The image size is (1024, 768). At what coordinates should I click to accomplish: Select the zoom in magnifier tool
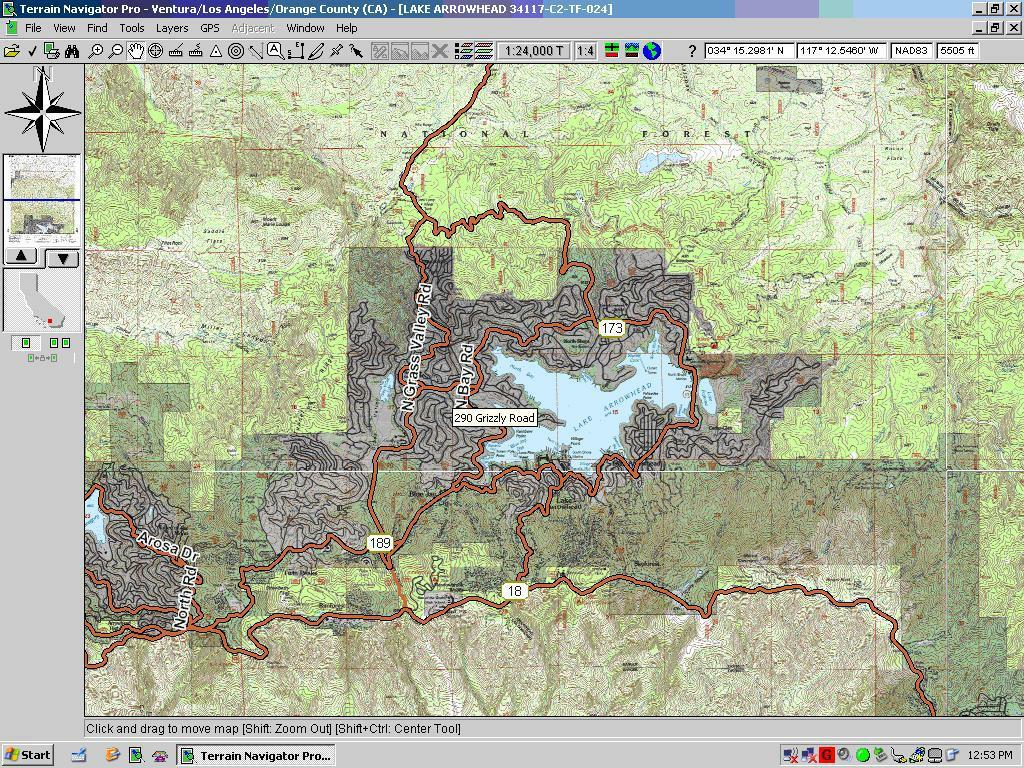tap(95, 51)
